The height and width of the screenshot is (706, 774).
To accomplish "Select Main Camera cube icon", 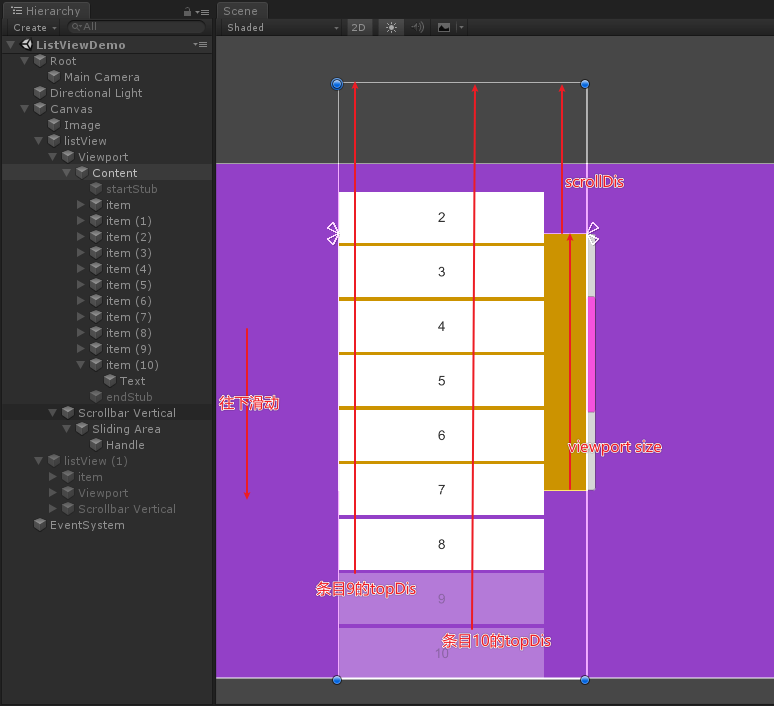I will coord(54,77).
